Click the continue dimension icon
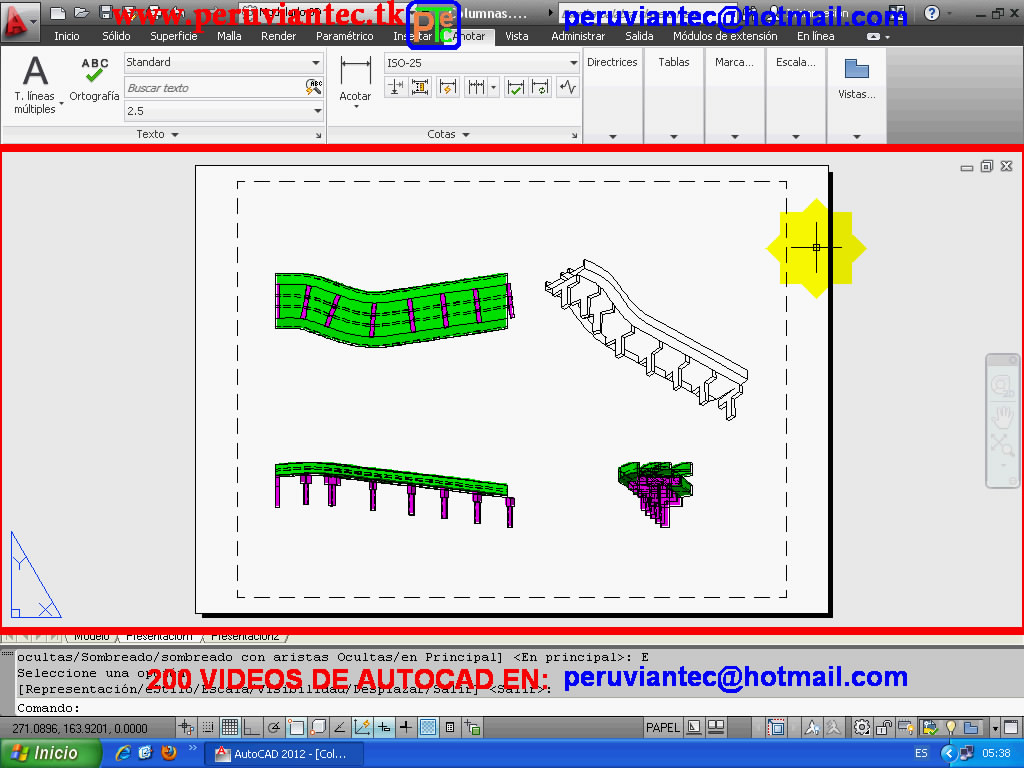1024x768 pixels. [x=476, y=87]
